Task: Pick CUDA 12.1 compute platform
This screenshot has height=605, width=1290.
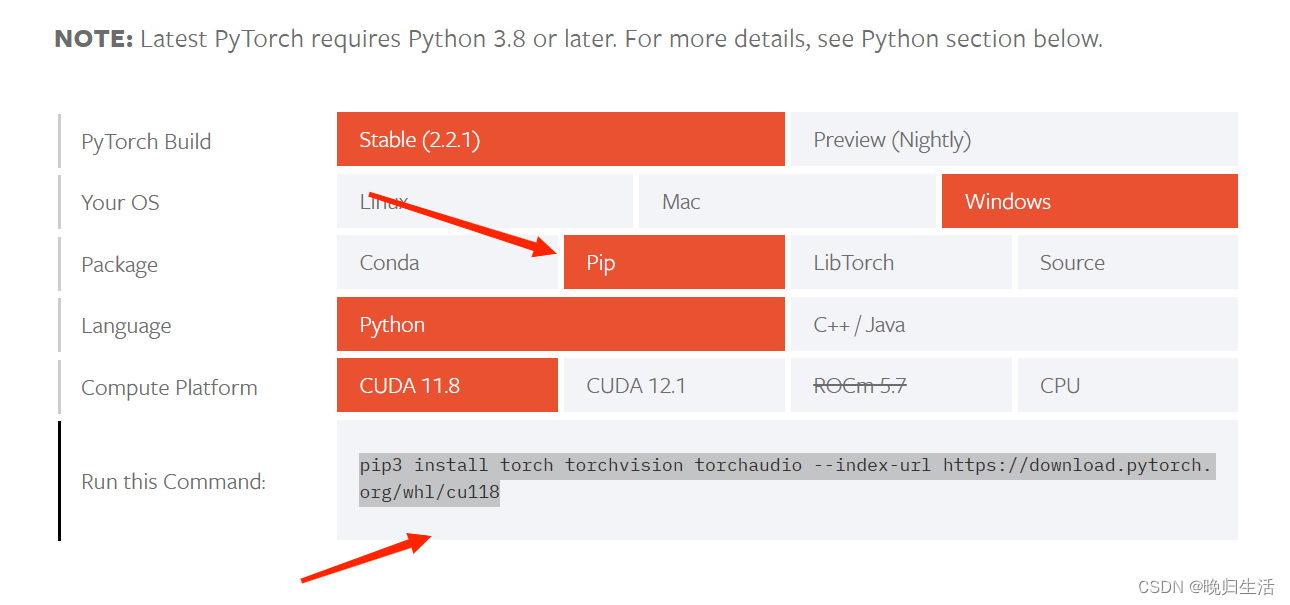Action: coord(674,385)
